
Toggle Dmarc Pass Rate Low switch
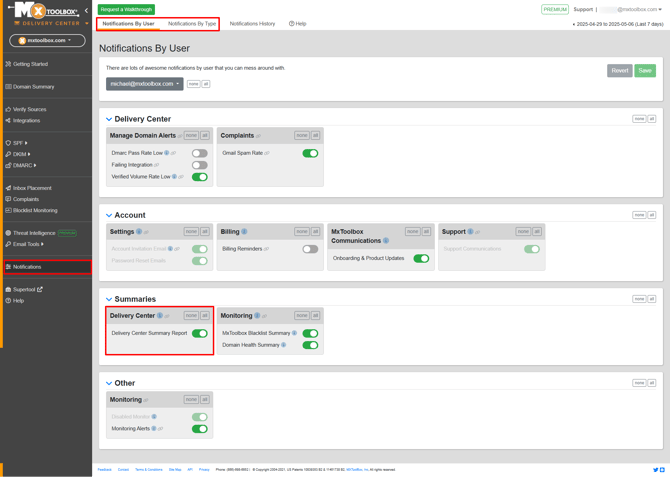coord(200,153)
